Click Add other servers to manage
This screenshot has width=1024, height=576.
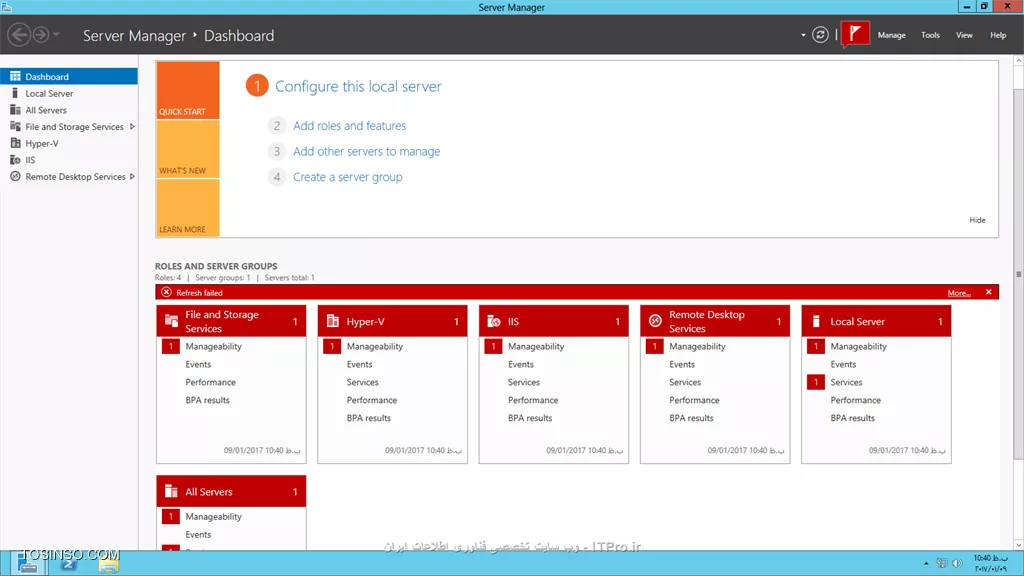366,151
